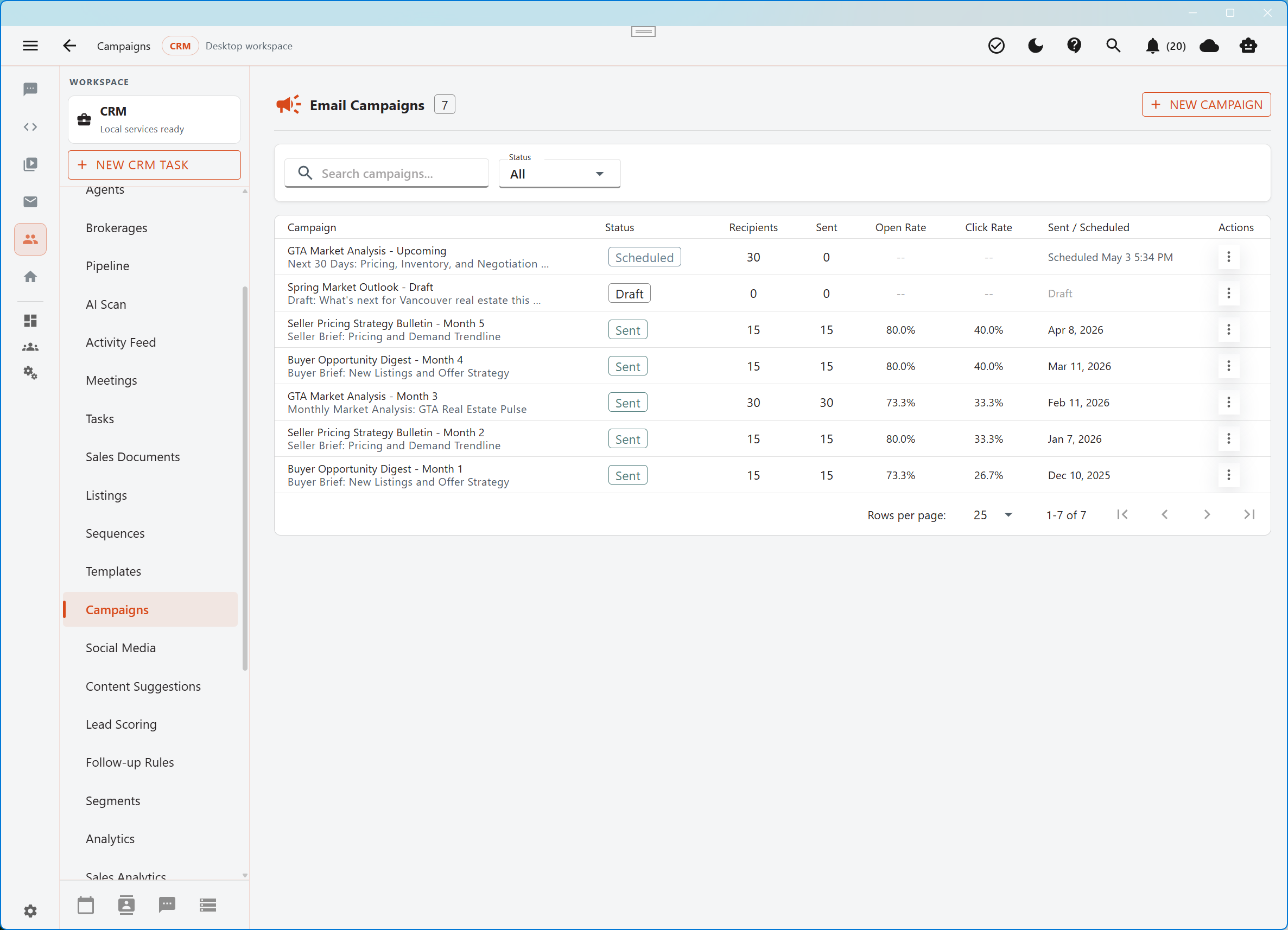Viewport: 1288px width, 930px height.
Task: Open Analytics in the sidebar
Action: click(150, 839)
